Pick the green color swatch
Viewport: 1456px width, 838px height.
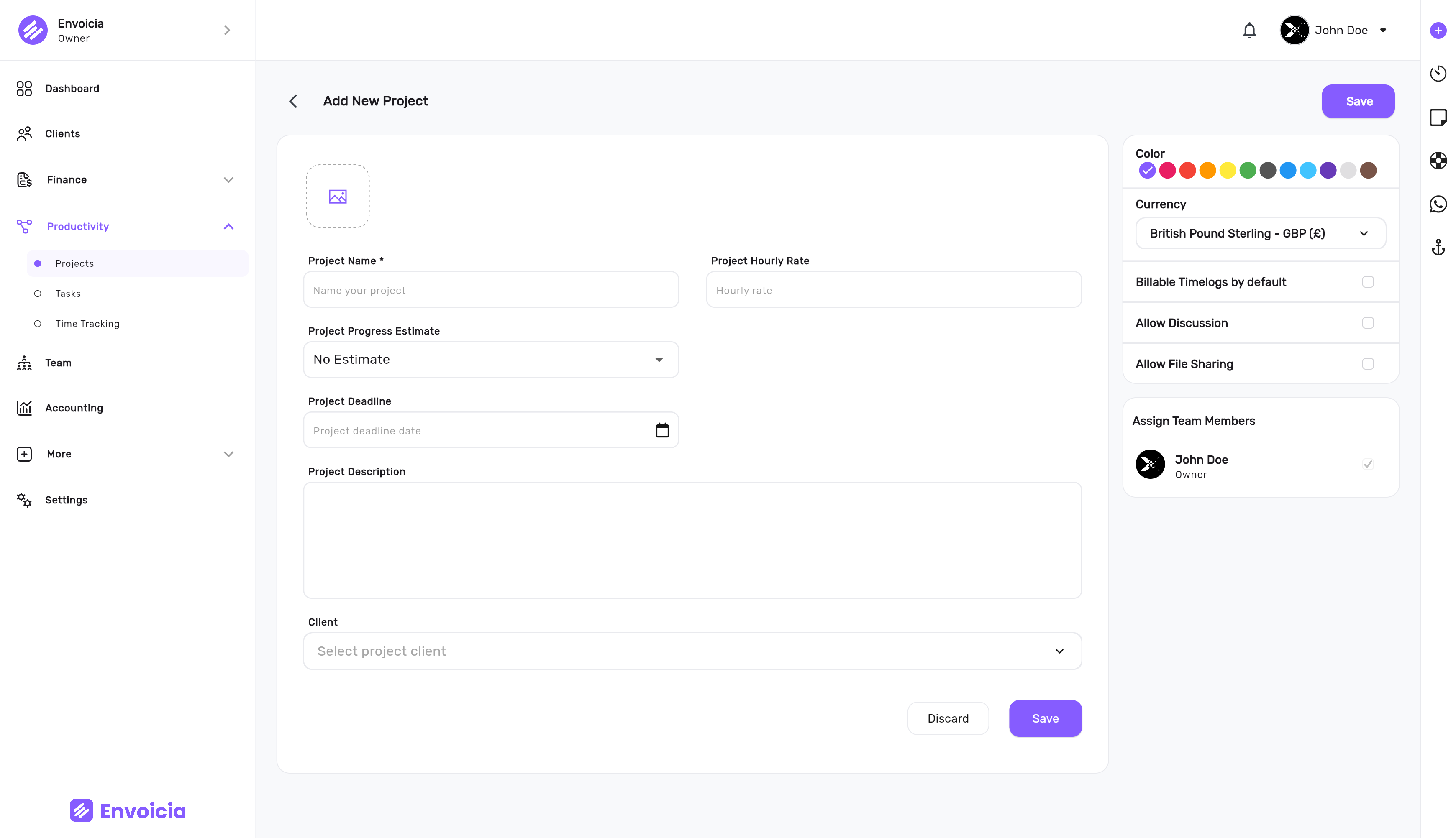click(1247, 170)
